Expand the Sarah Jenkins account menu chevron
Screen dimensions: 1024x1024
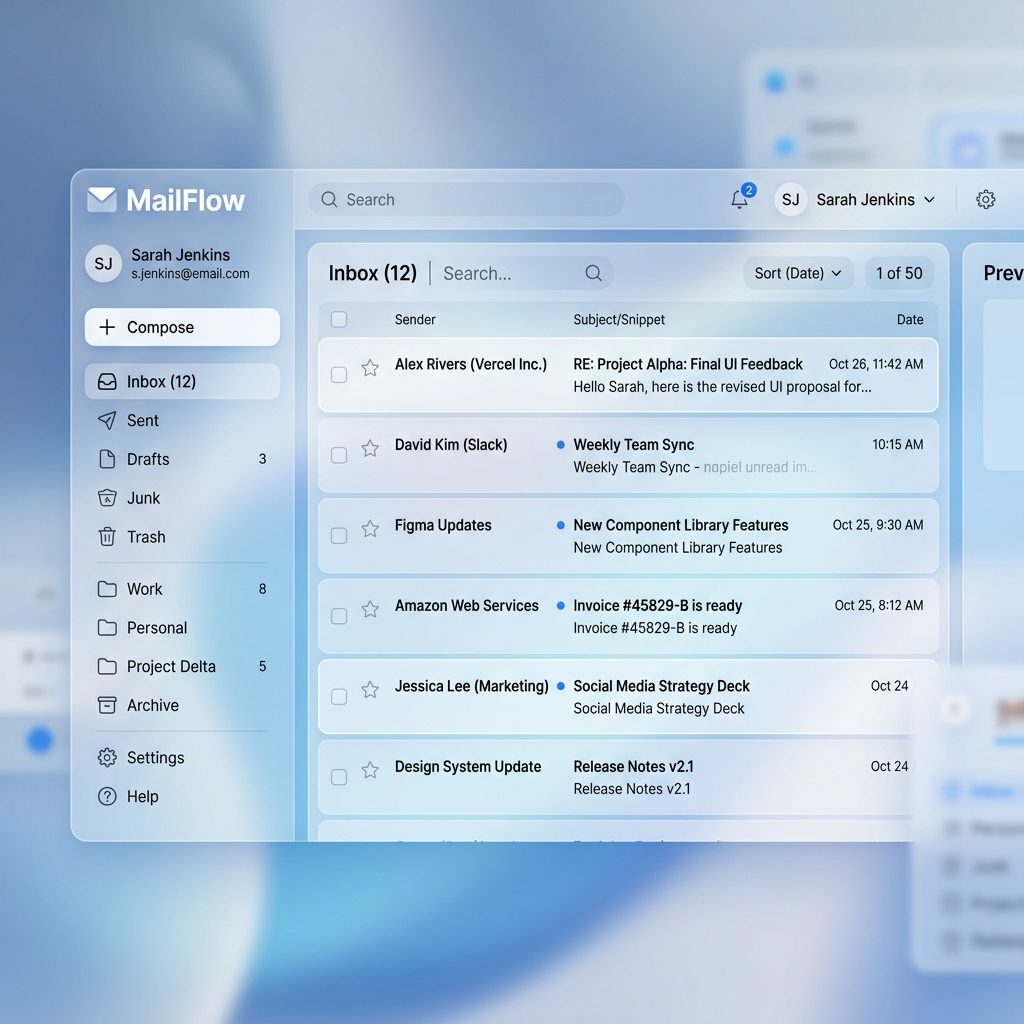coord(929,200)
